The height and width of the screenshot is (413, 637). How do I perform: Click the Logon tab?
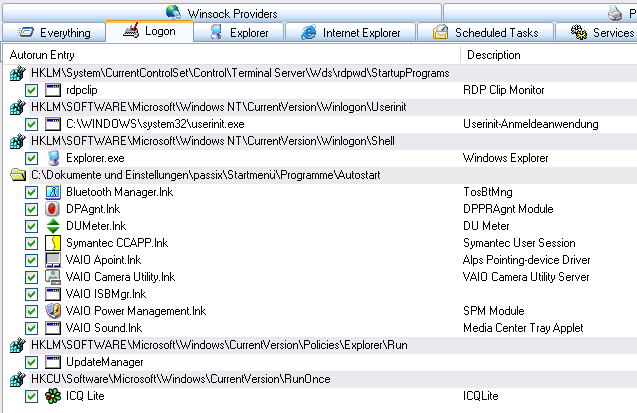pyautogui.click(x=149, y=31)
